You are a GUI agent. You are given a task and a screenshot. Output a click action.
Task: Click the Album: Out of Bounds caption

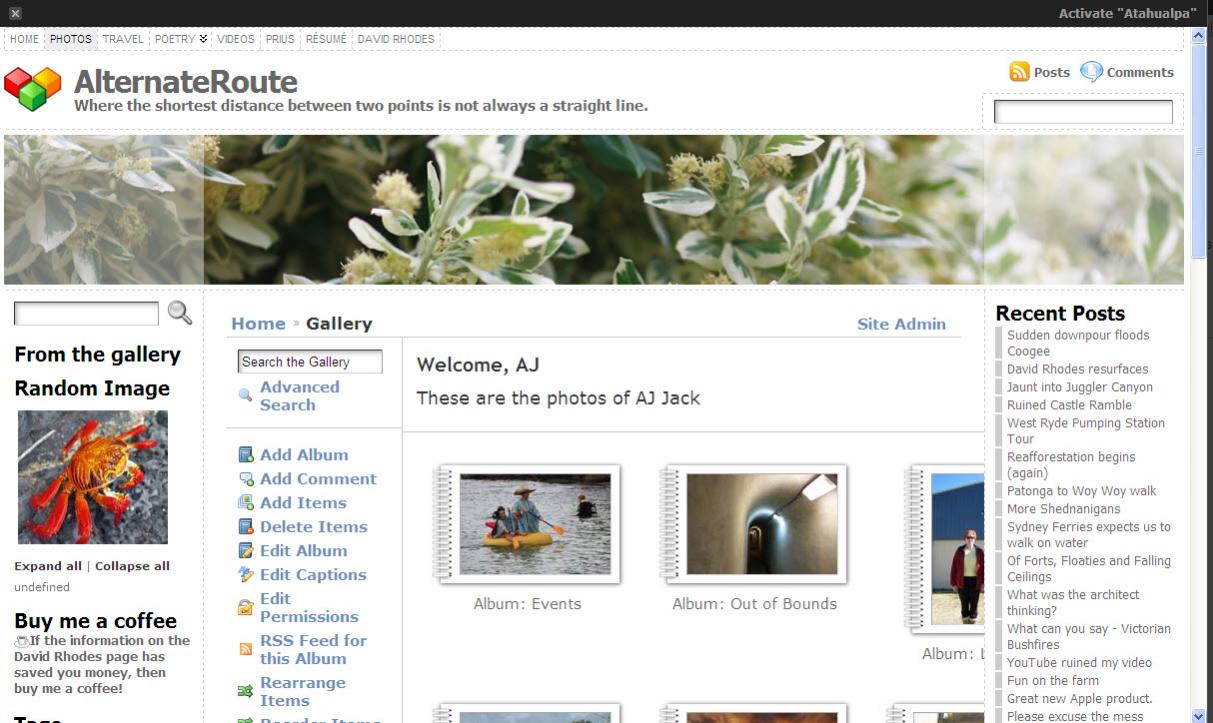coord(755,604)
